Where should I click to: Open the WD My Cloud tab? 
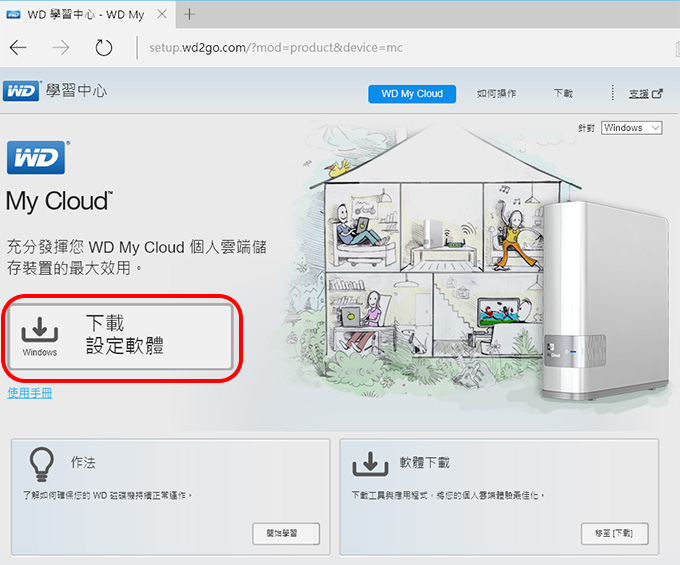coord(412,94)
